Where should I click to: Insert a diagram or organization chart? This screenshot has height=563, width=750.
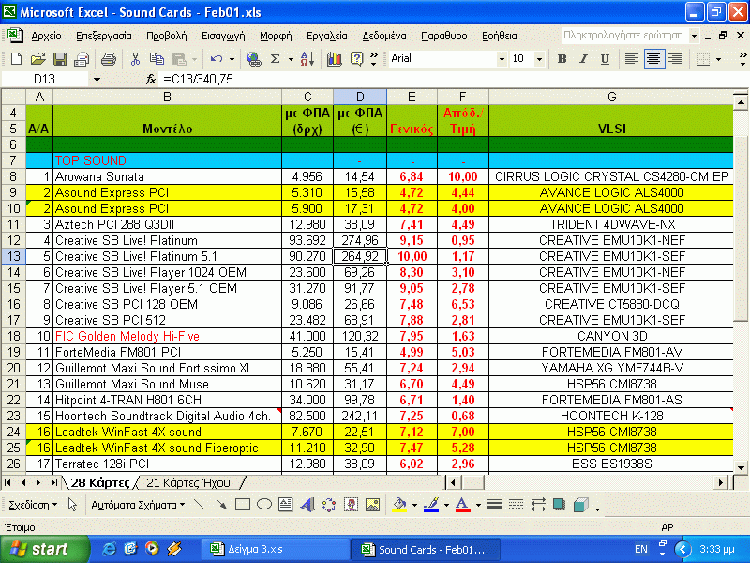[x=329, y=504]
